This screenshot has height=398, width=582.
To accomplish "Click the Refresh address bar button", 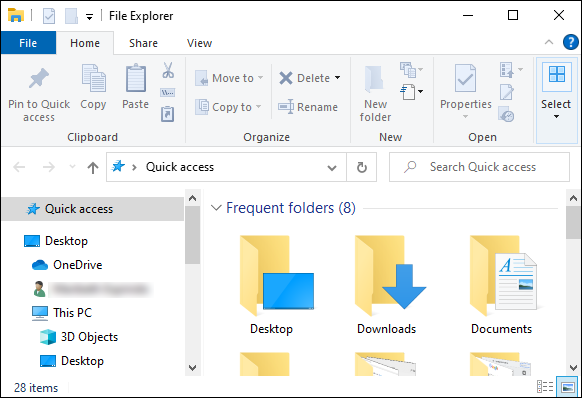I will [x=362, y=167].
